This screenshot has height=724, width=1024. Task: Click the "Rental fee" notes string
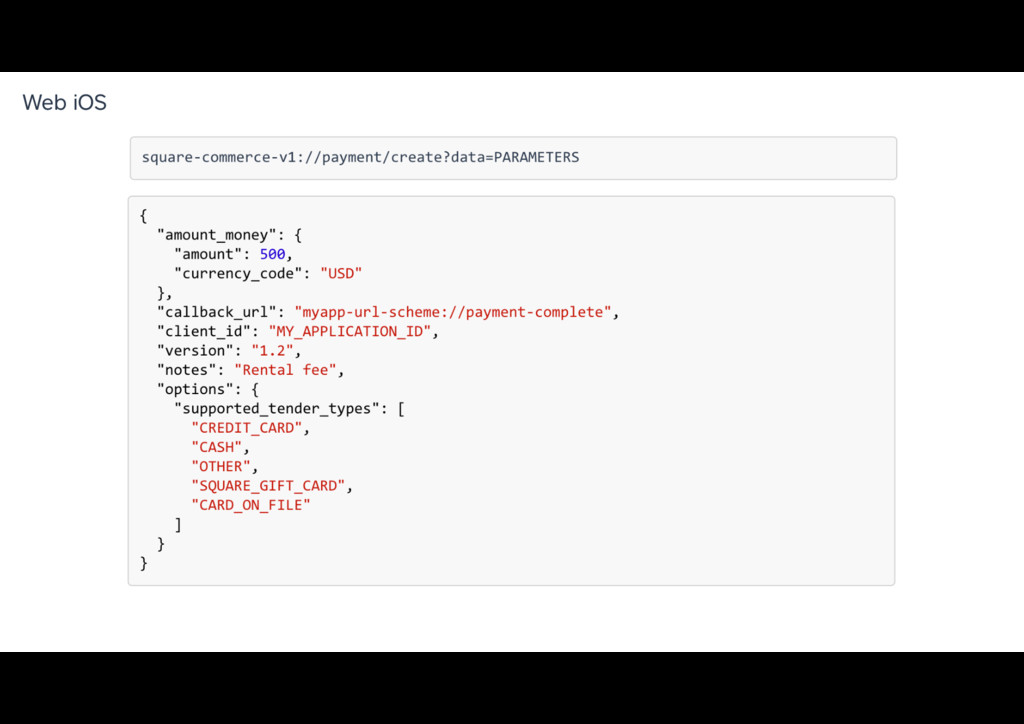(x=285, y=370)
